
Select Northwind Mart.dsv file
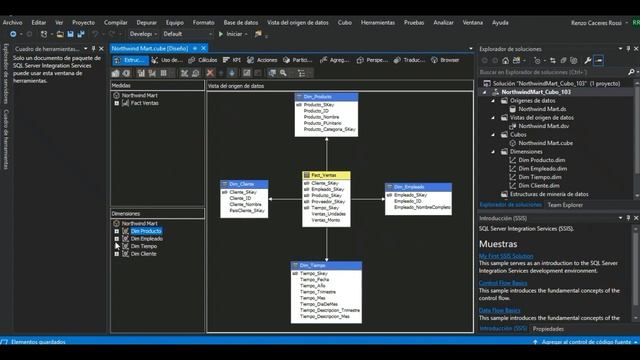pos(544,126)
